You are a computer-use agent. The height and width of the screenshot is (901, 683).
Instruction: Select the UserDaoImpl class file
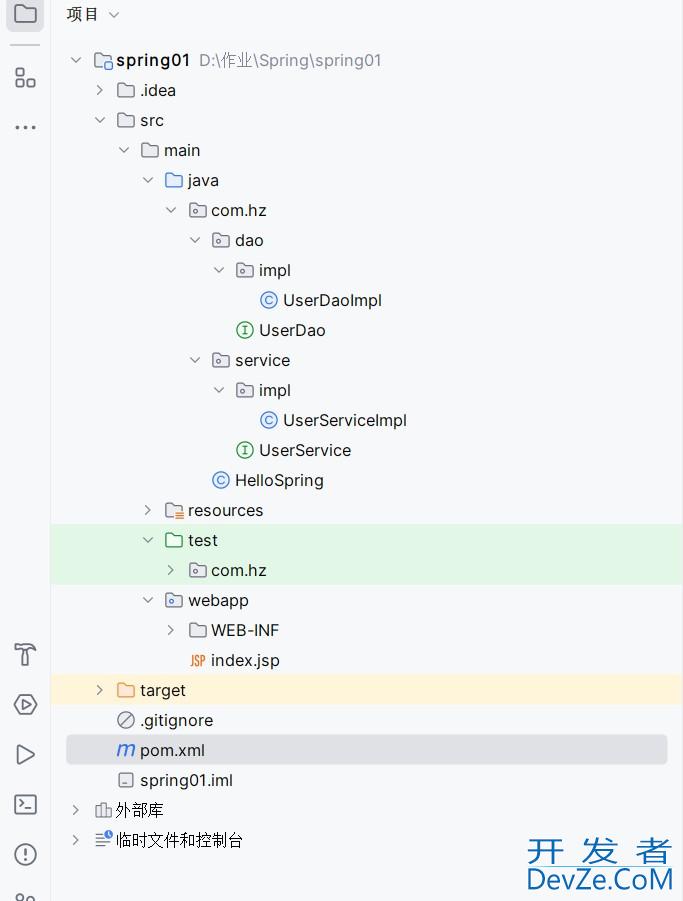[x=331, y=300]
